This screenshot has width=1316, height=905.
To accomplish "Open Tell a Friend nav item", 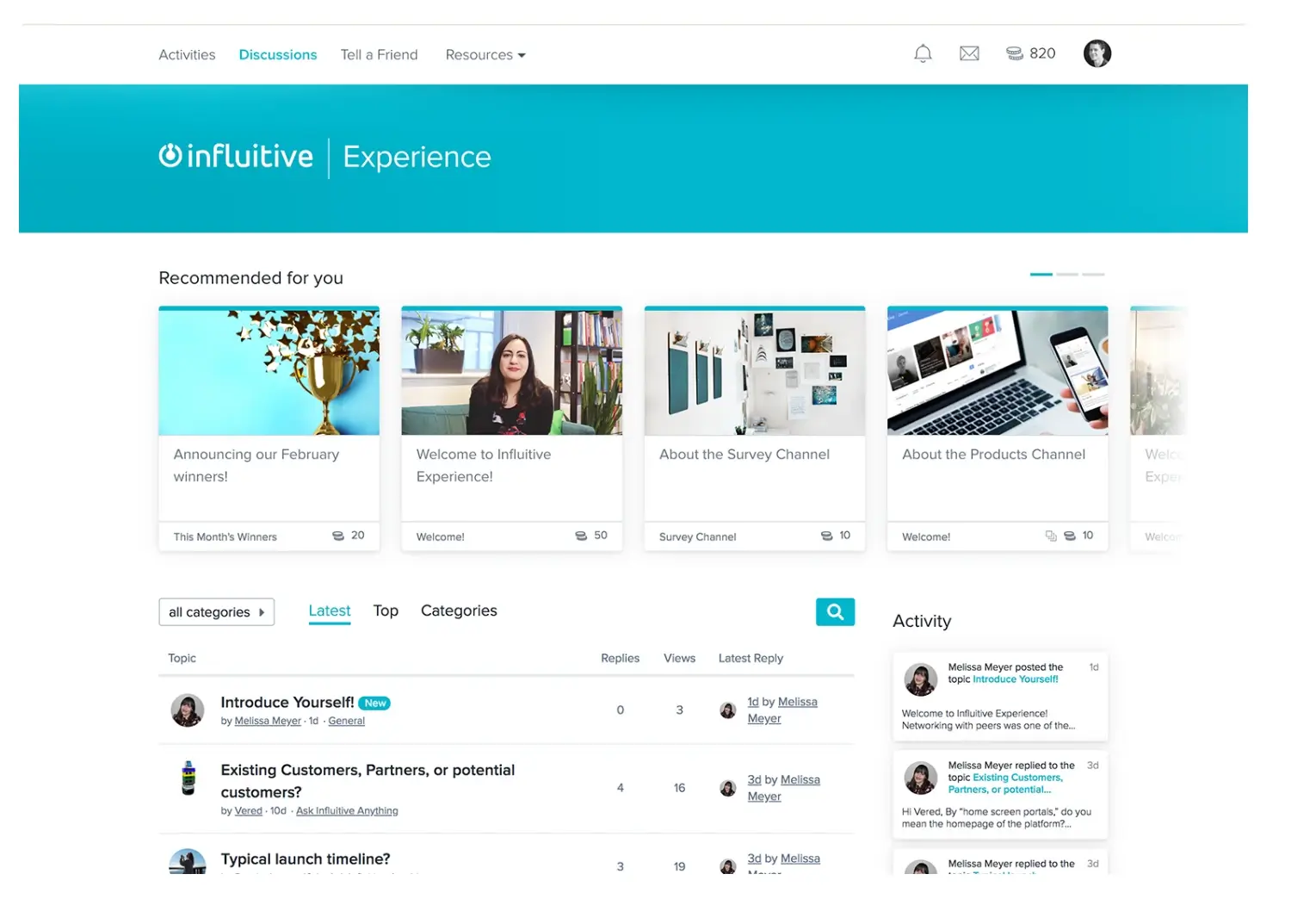I will tap(379, 55).
